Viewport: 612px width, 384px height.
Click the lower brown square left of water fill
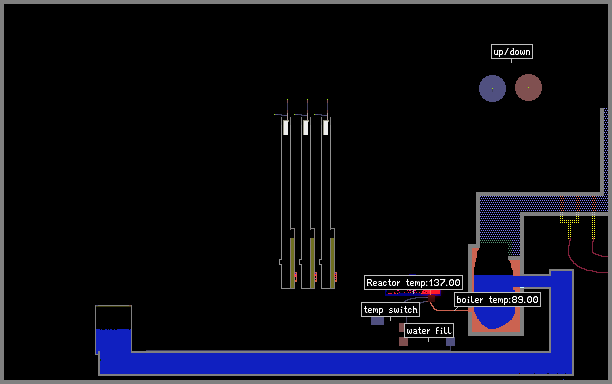click(403, 342)
